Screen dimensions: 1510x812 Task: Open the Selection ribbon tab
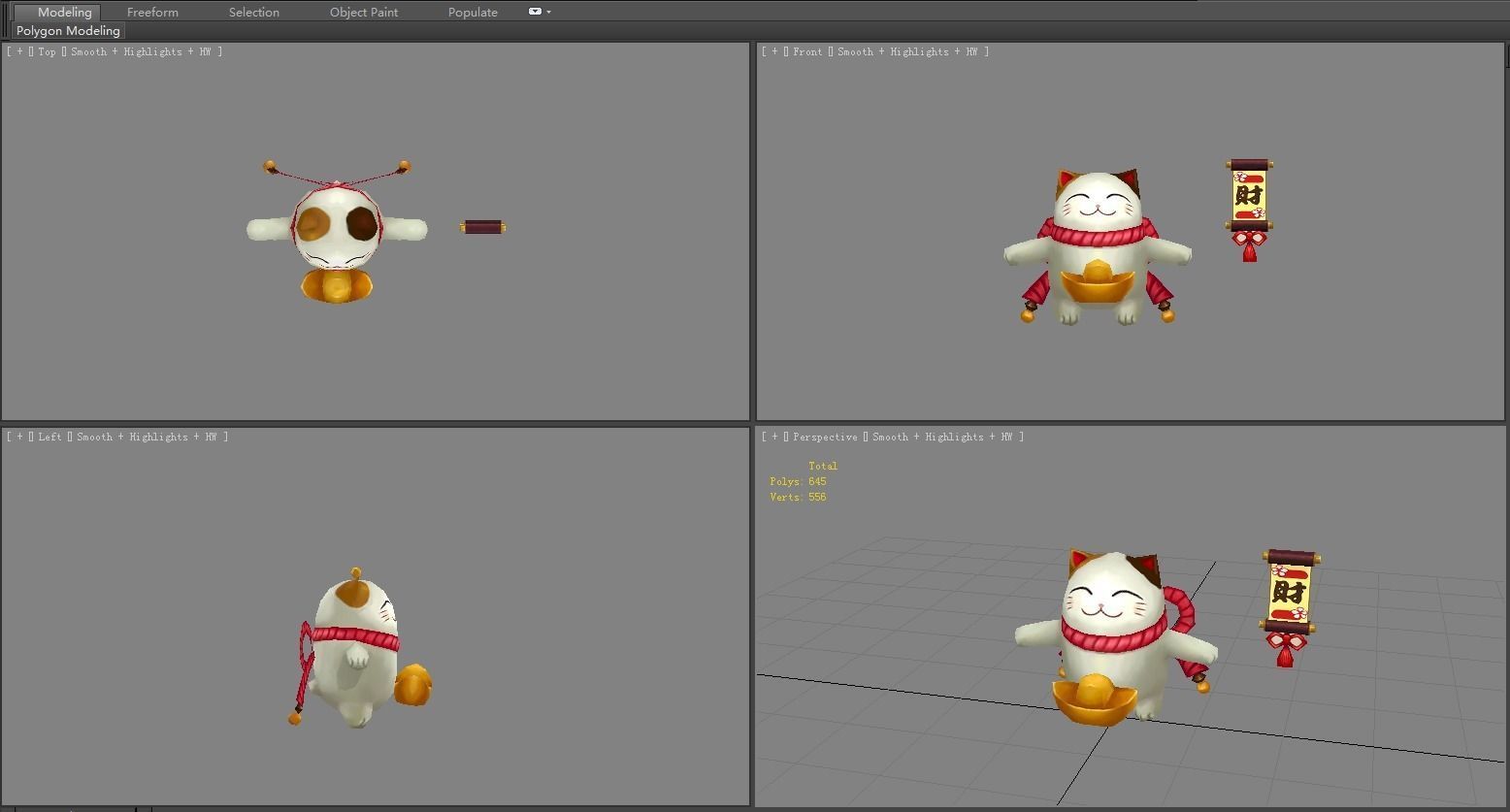254,12
